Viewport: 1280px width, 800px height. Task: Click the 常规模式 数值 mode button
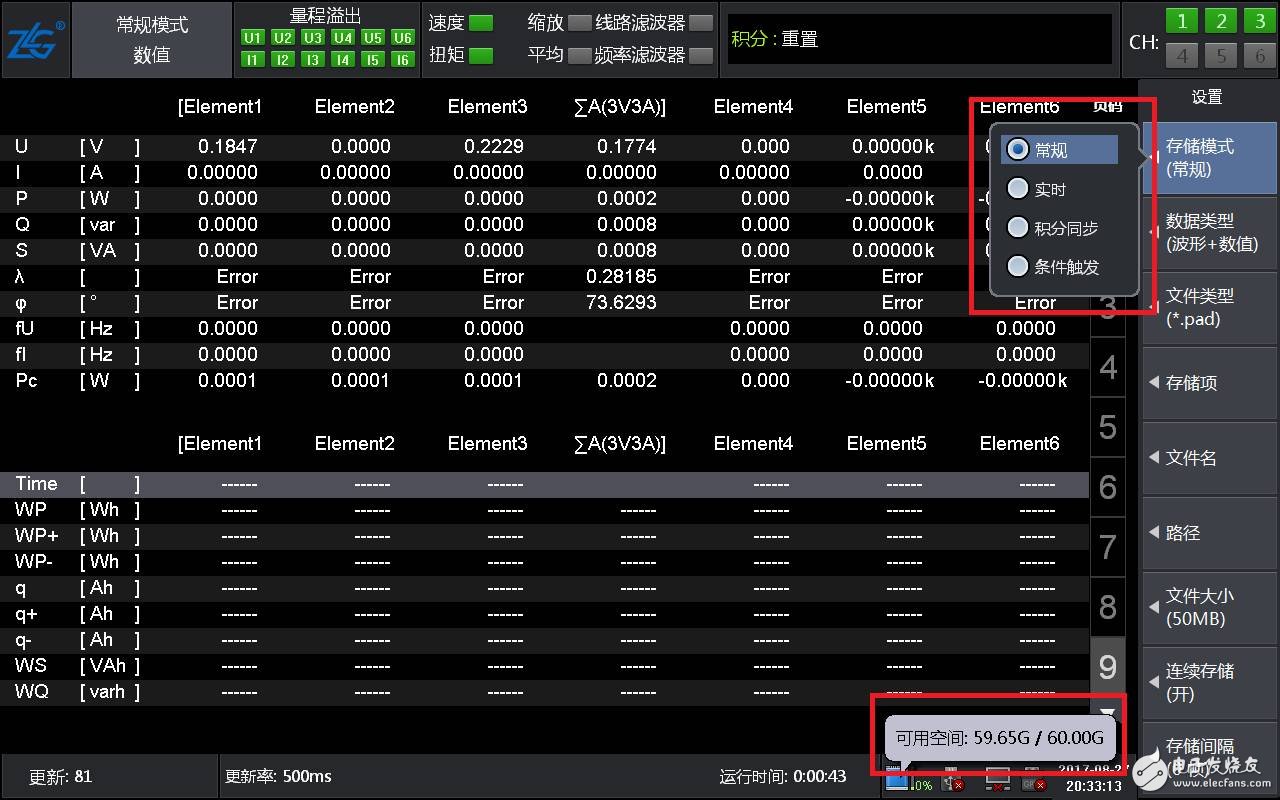[152, 40]
